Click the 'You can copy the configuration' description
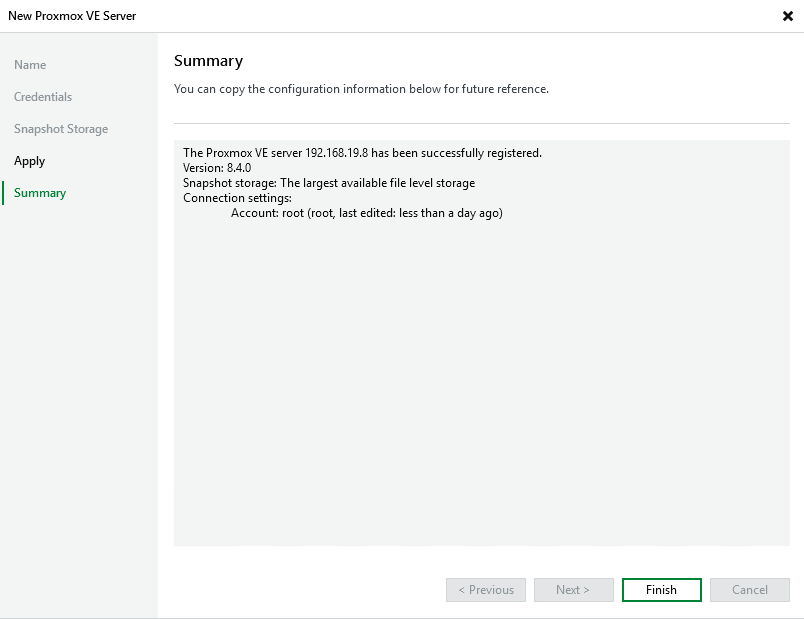 (x=361, y=89)
